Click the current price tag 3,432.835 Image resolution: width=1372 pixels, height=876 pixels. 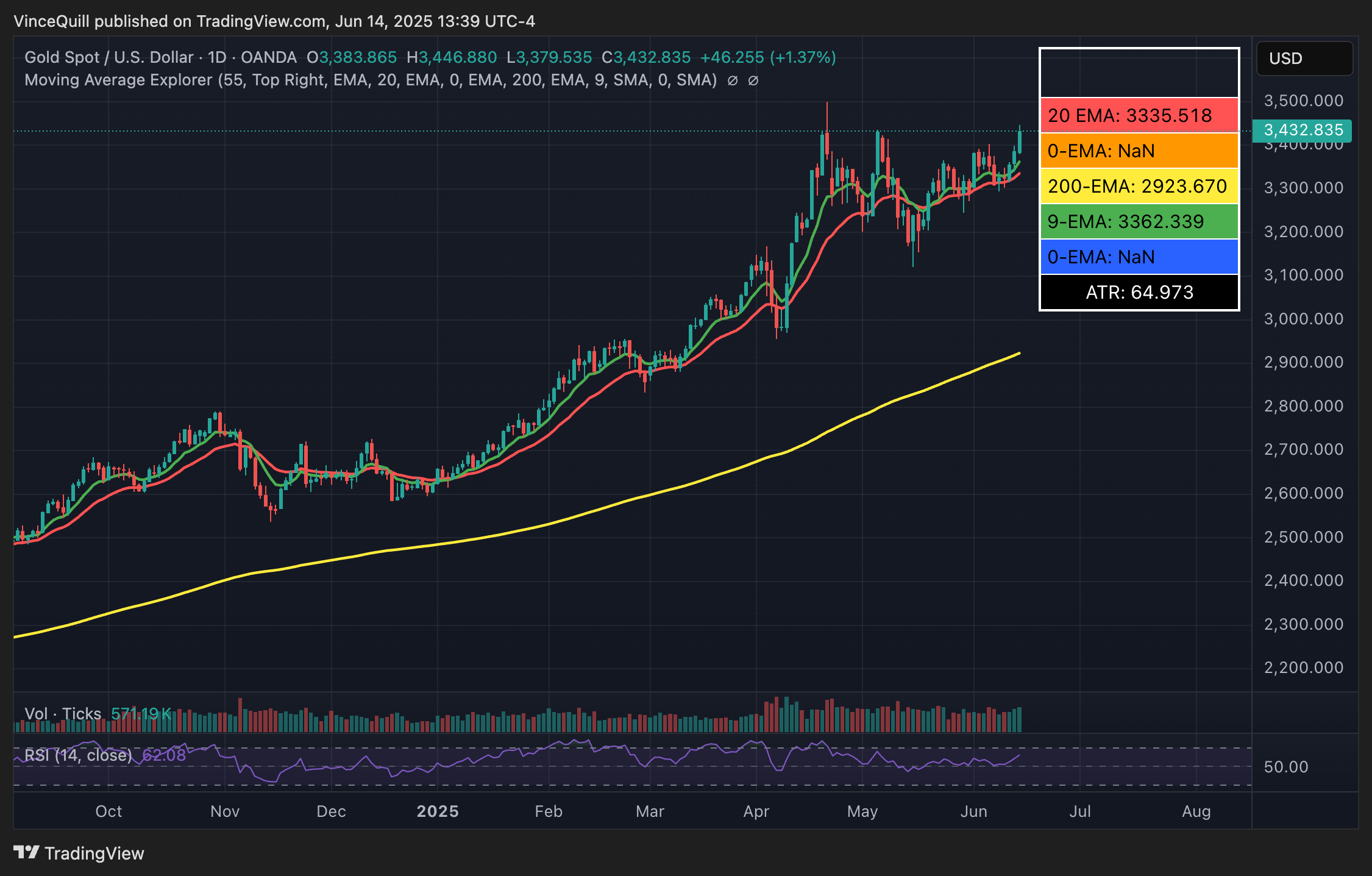click(x=1304, y=130)
